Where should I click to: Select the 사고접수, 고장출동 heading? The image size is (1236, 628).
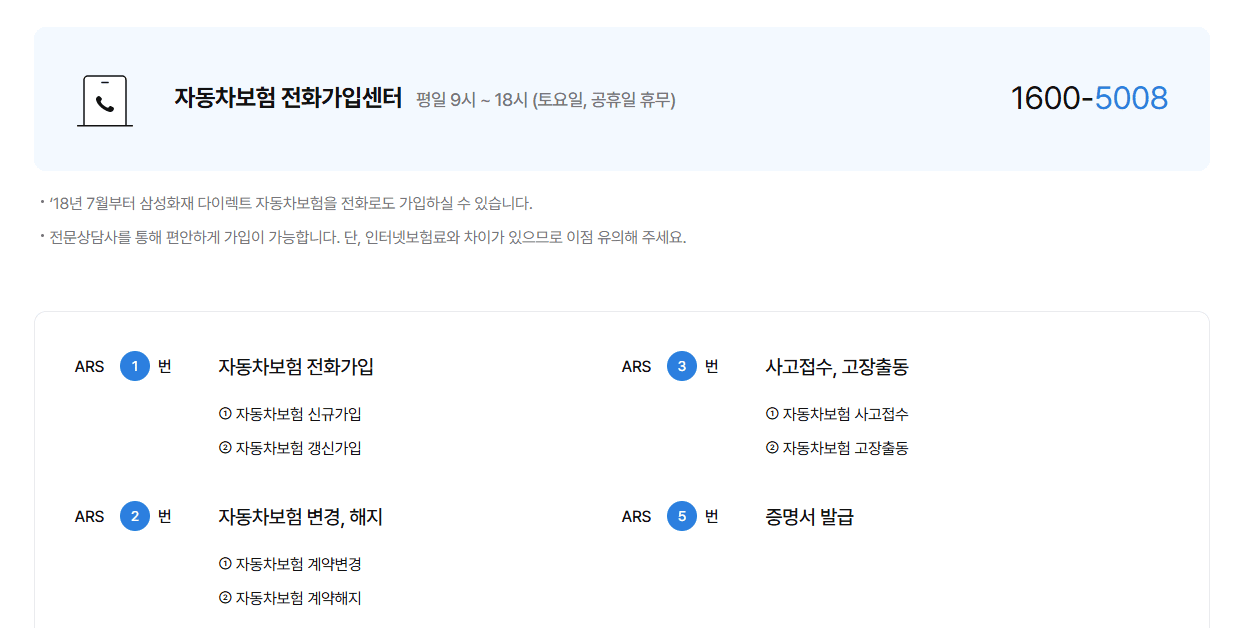[837, 367]
